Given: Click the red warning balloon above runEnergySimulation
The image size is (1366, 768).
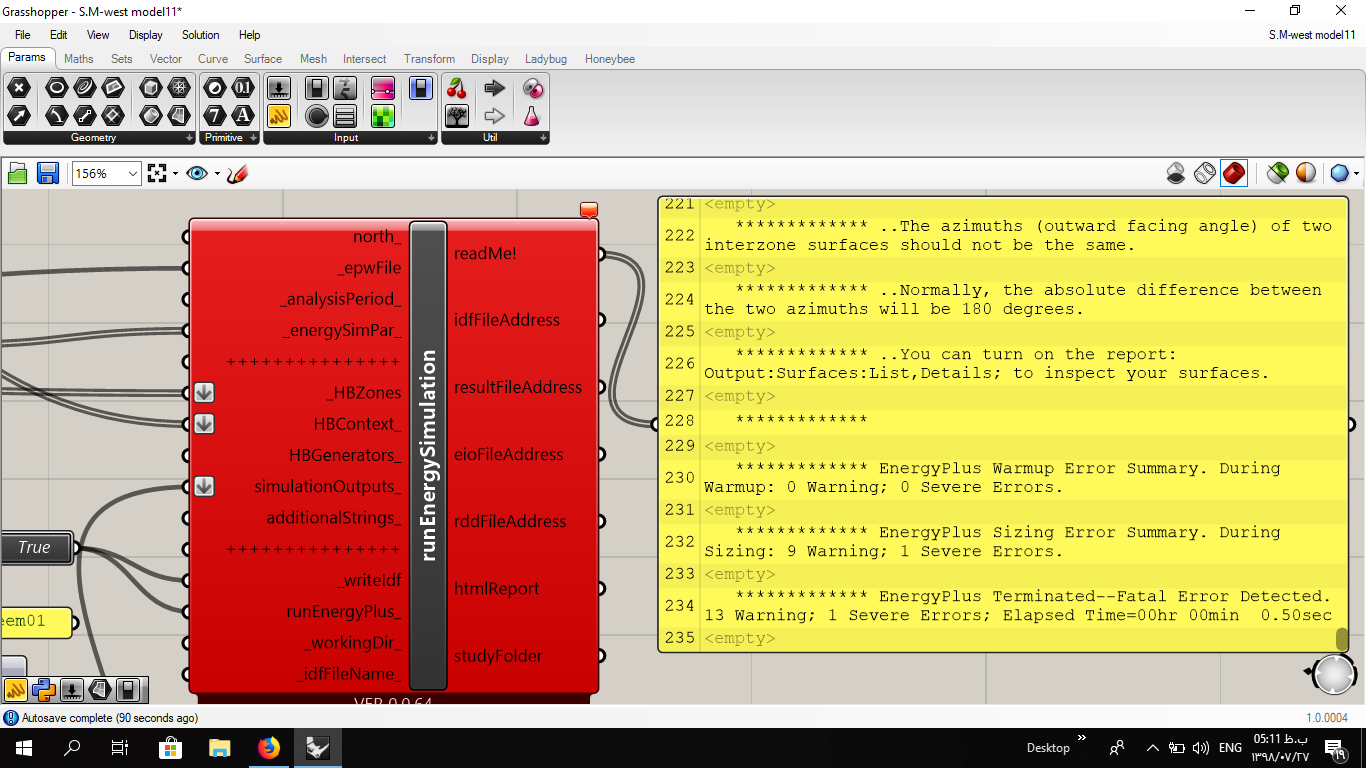Looking at the screenshot, I should pos(589,210).
